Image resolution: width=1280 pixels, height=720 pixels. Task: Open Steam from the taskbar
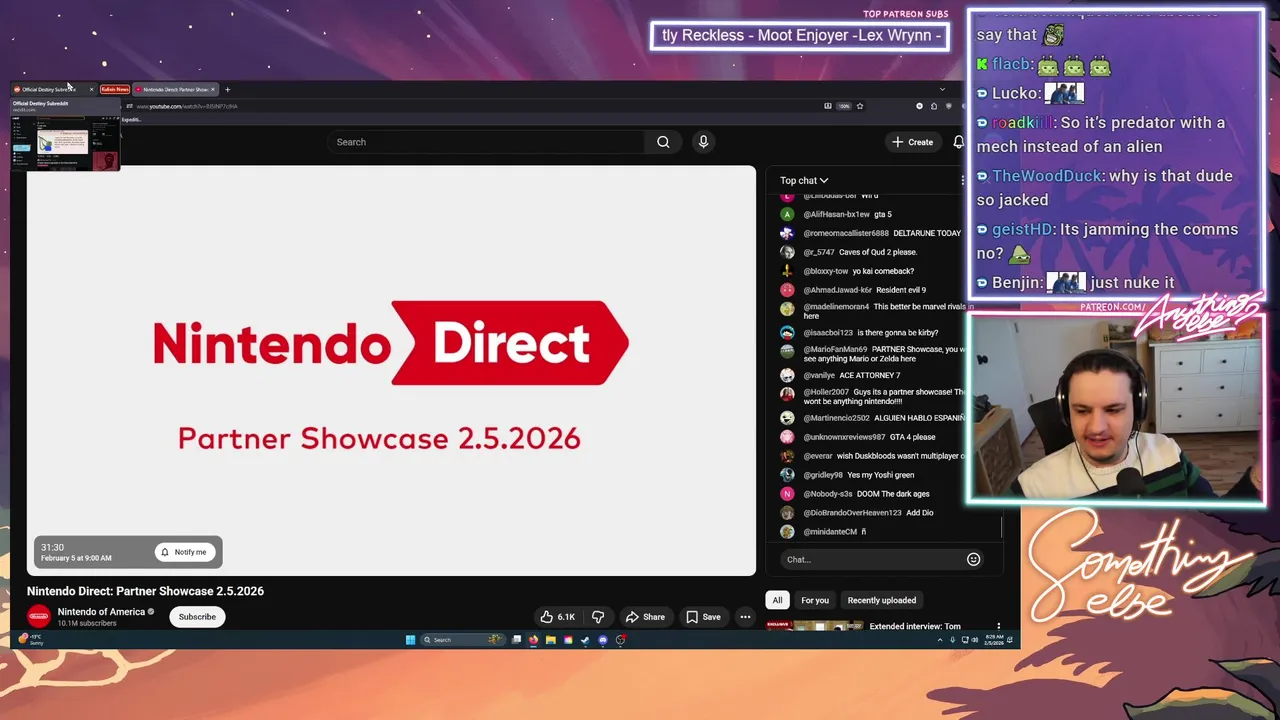(x=585, y=640)
